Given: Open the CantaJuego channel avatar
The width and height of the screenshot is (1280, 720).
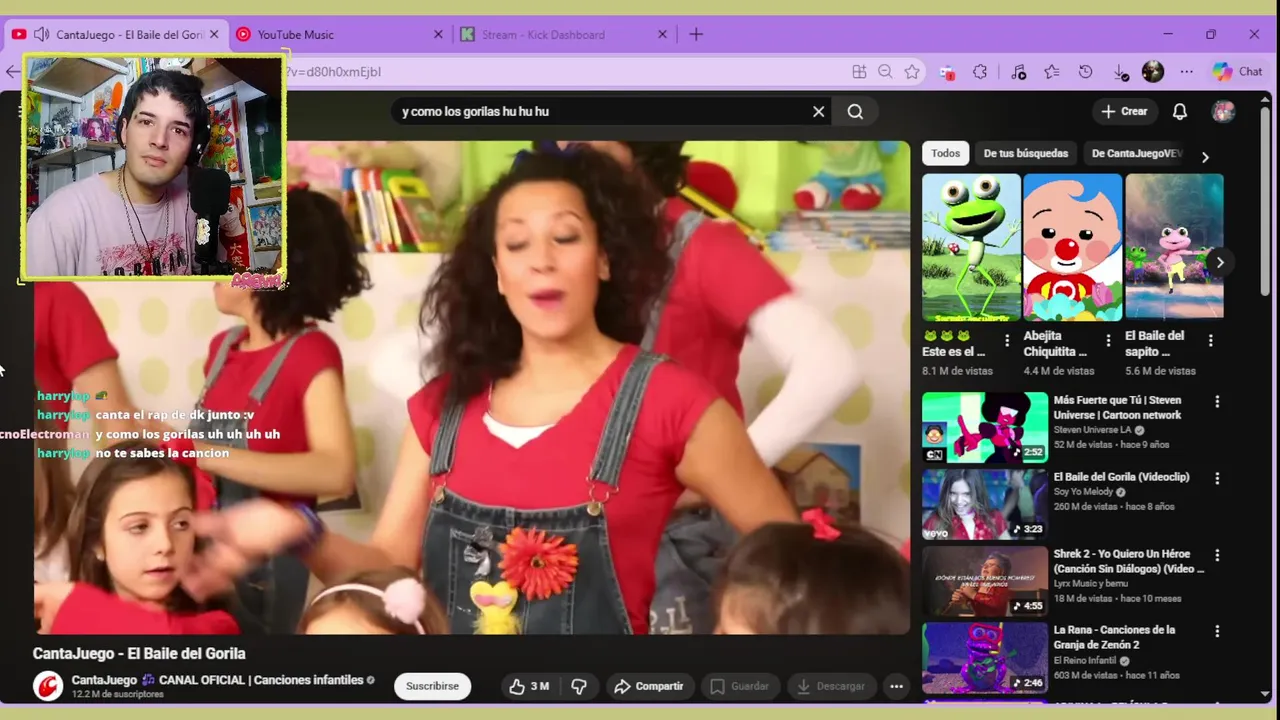Looking at the screenshot, I should [48, 686].
